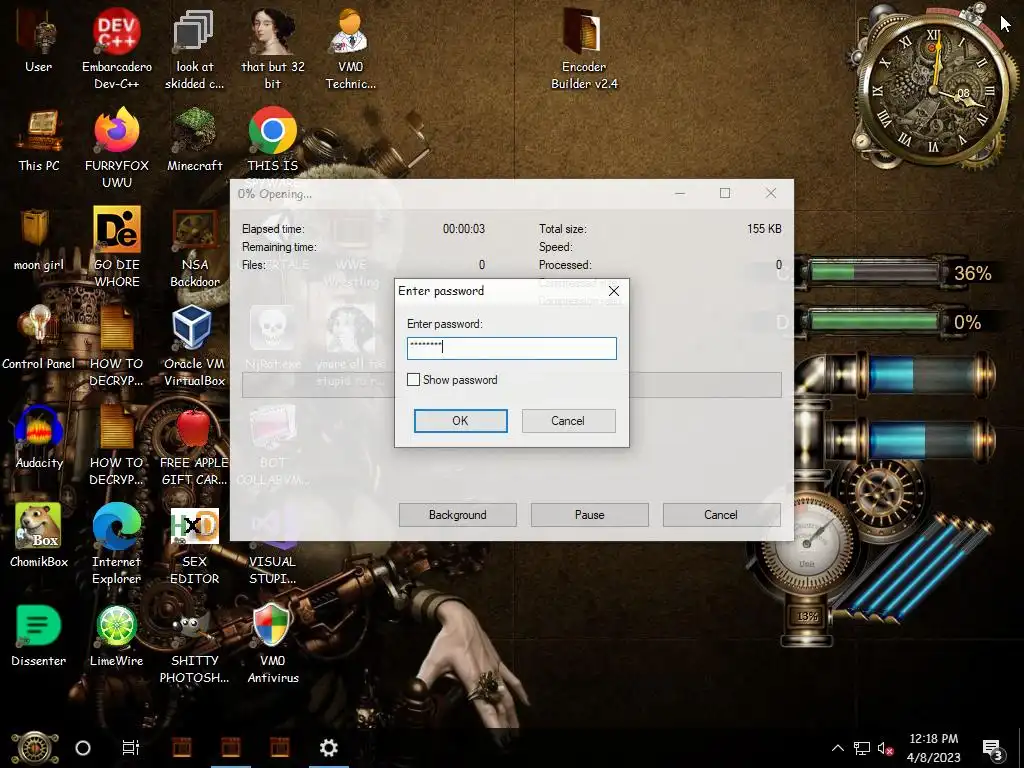The height and width of the screenshot is (768, 1024).
Task: Click Background button in extraction window
Action: [457, 515]
